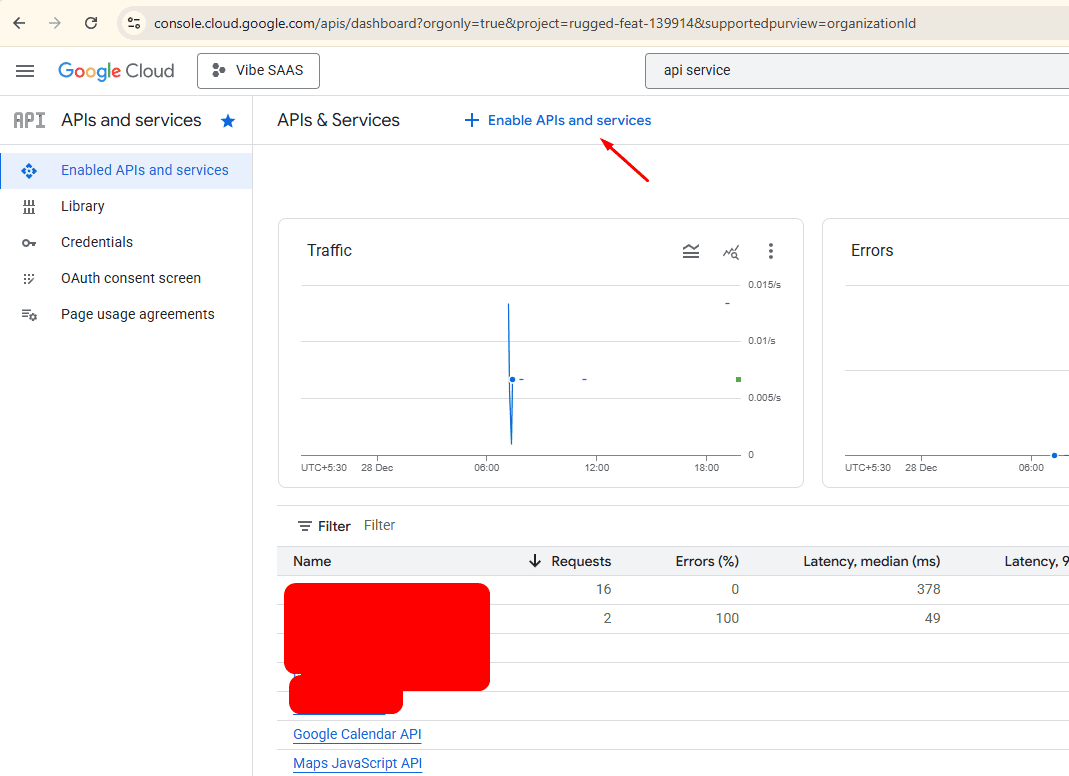Click the median latency value 378
Image resolution: width=1069 pixels, height=776 pixels.
coord(929,589)
